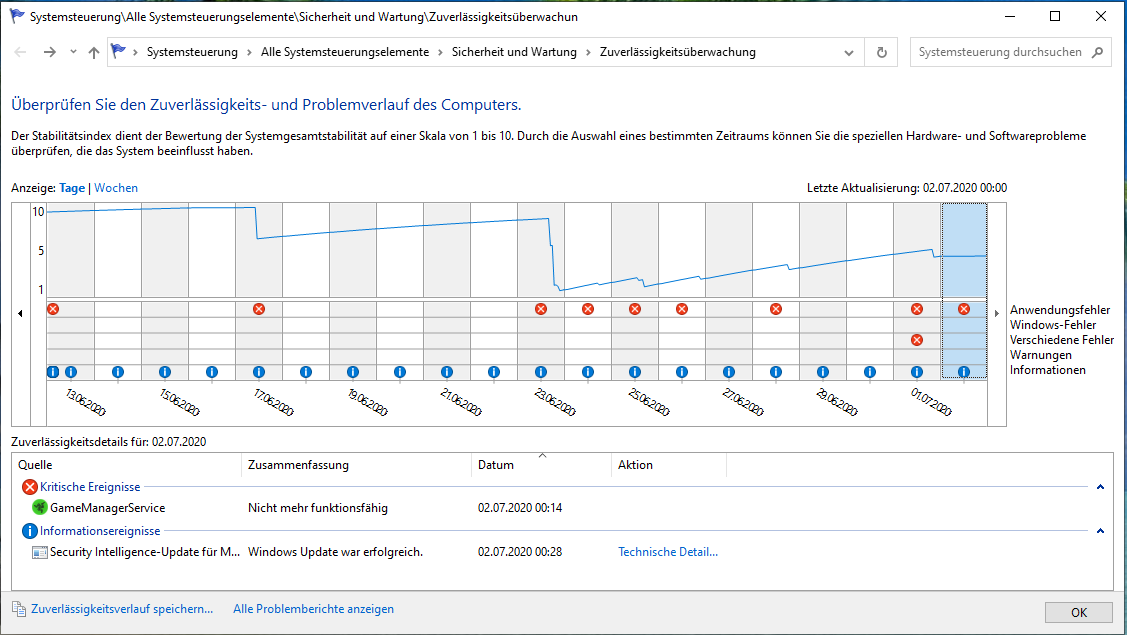
Task: Open the Sicherheit und Wartung breadcrumb
Action: point(514,52)
